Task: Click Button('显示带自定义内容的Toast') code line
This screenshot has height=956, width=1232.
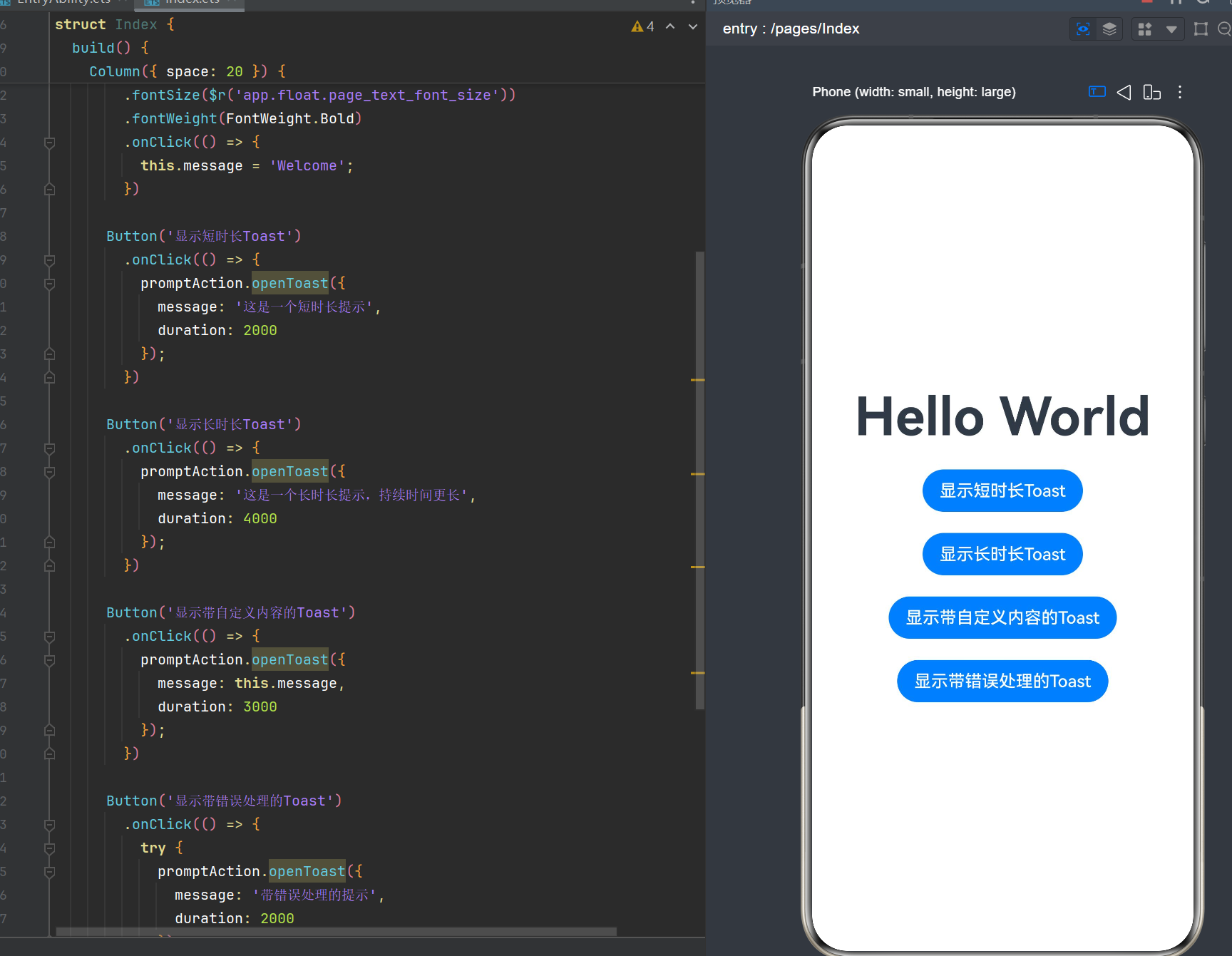Action: tap(231, 612)
